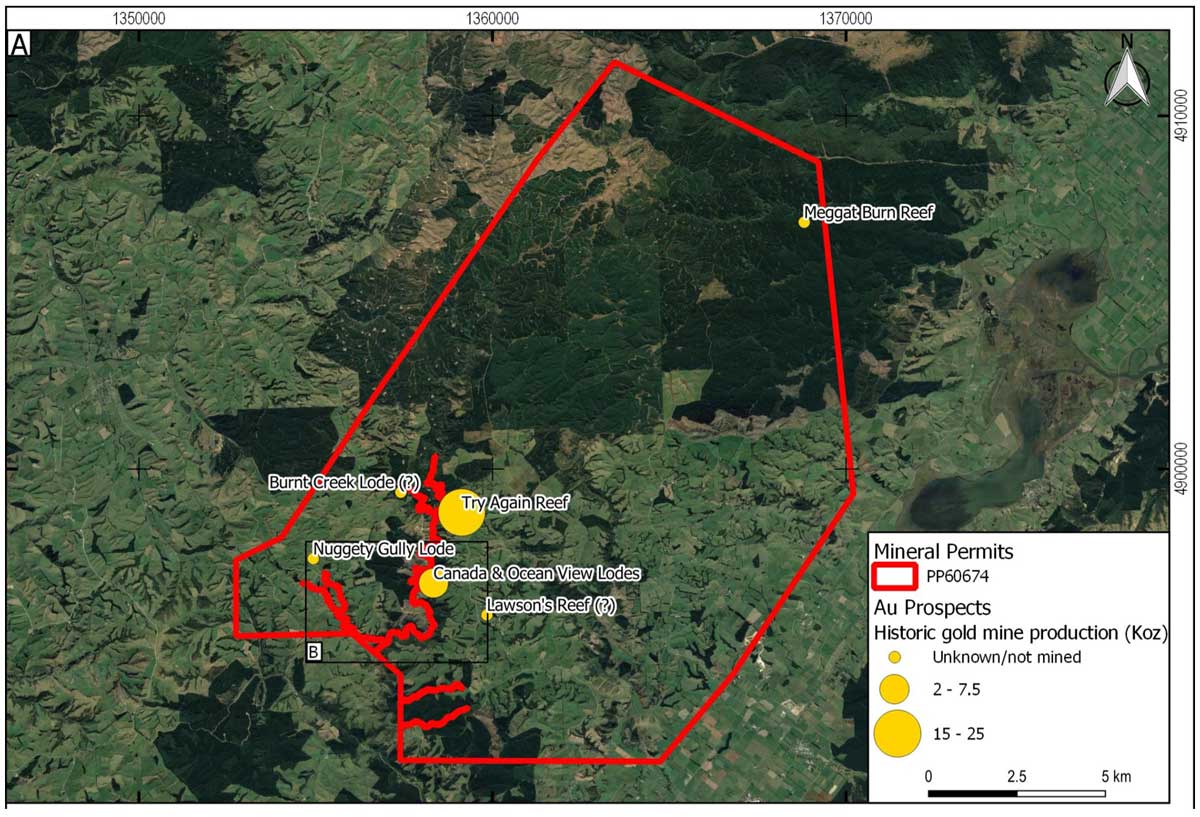
Task: Click the Mineral Permits legend heading
Action: coord(943,551)
